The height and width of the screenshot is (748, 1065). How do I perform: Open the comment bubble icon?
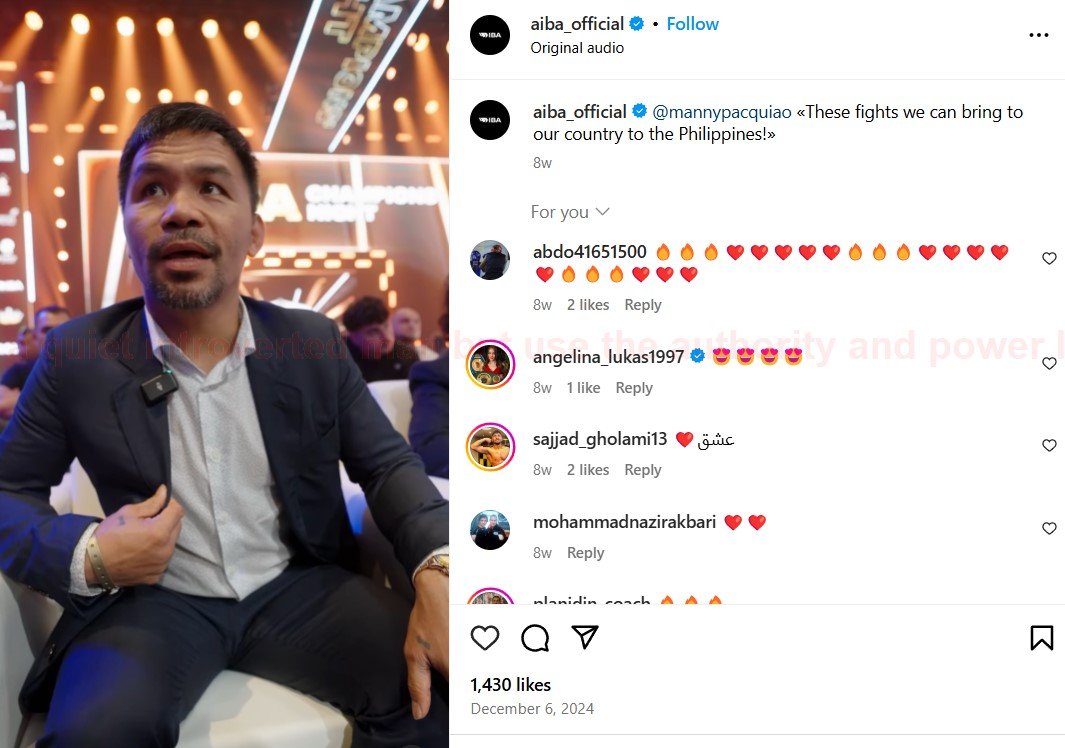(535, 638)
